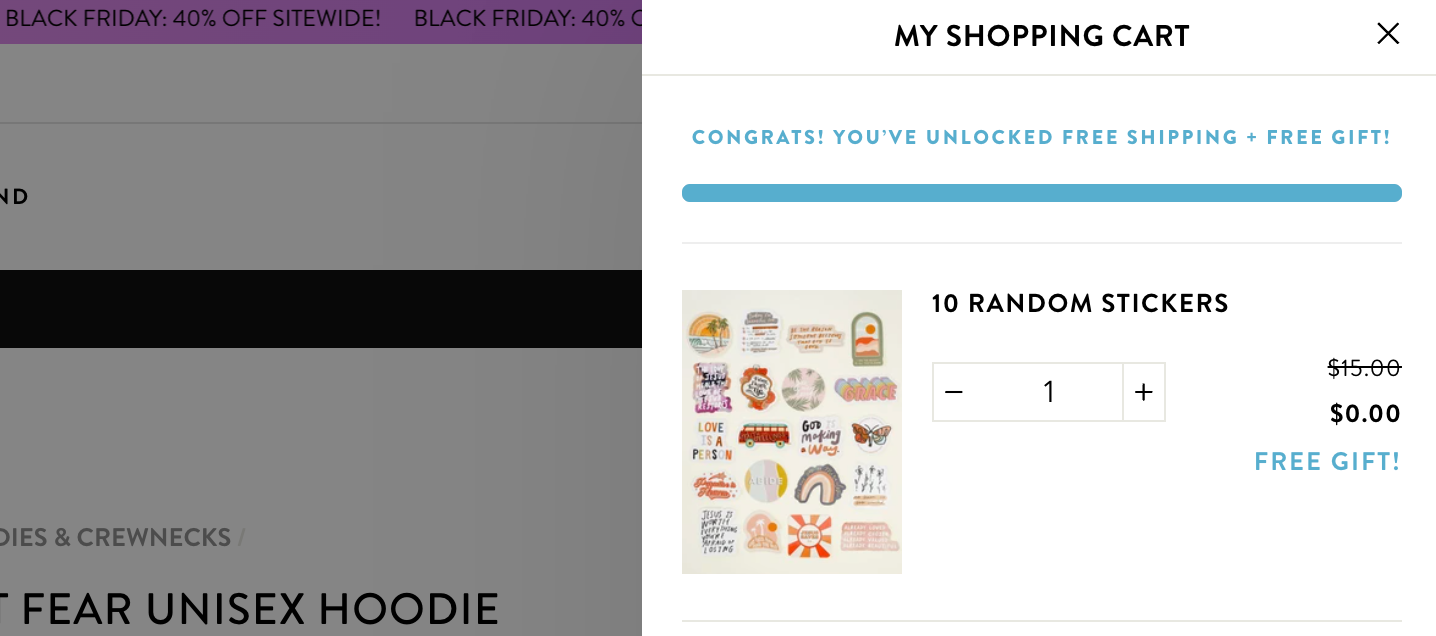1436x636 pixels.
Task: Click the rainbow sticker in the product image
Action: point(820,486)
